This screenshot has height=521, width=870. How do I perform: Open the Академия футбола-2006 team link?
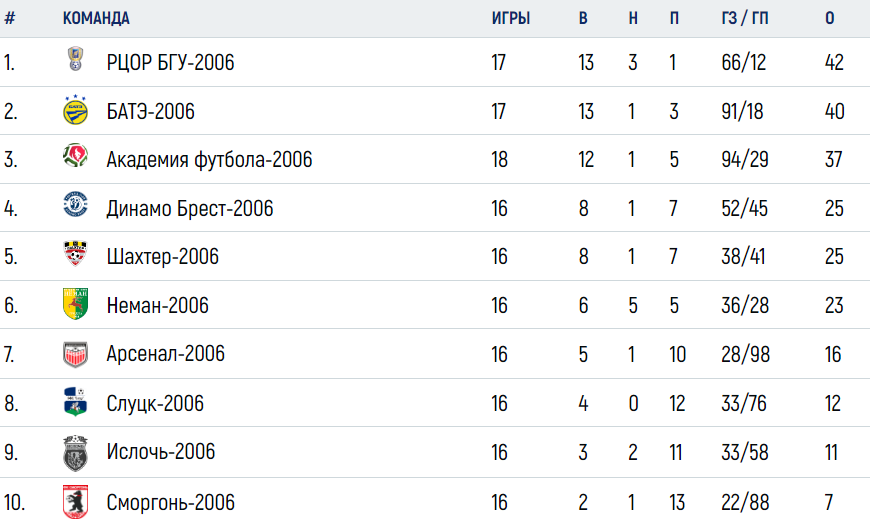coord(209,160)
